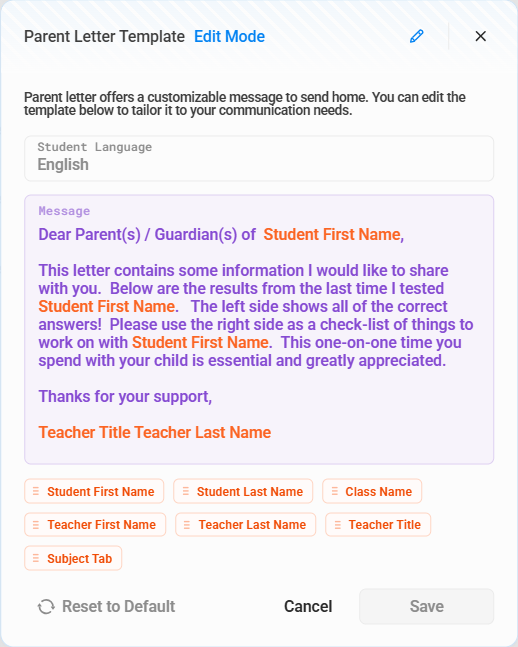
Task: Select the Student Last Name placeholder chip
Action: [x=243, y=491]
